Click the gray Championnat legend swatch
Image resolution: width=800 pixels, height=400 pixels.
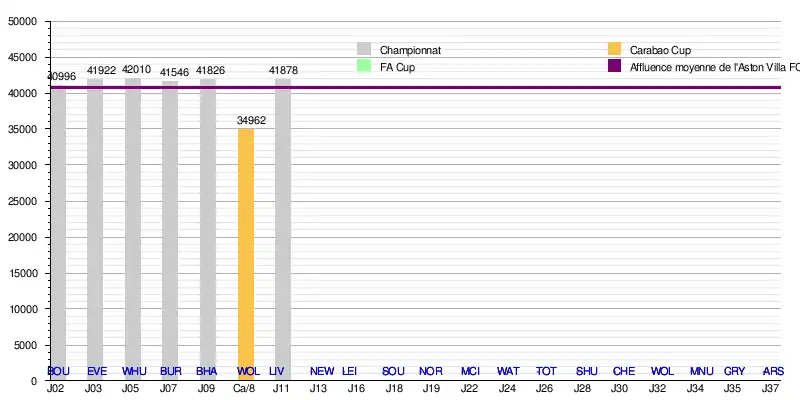(364, 49)
